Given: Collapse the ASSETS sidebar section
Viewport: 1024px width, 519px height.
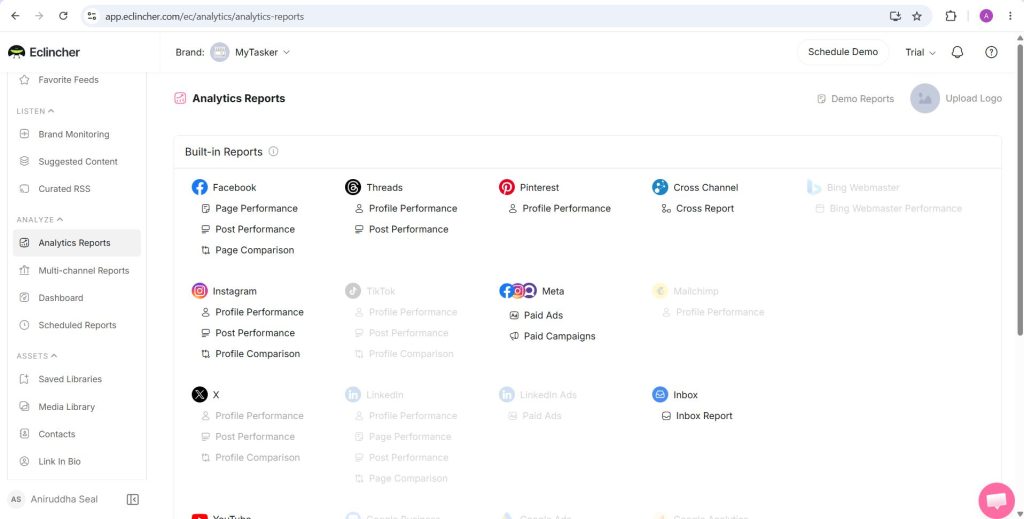Looking at the screenshot, I should coord(37,356).
